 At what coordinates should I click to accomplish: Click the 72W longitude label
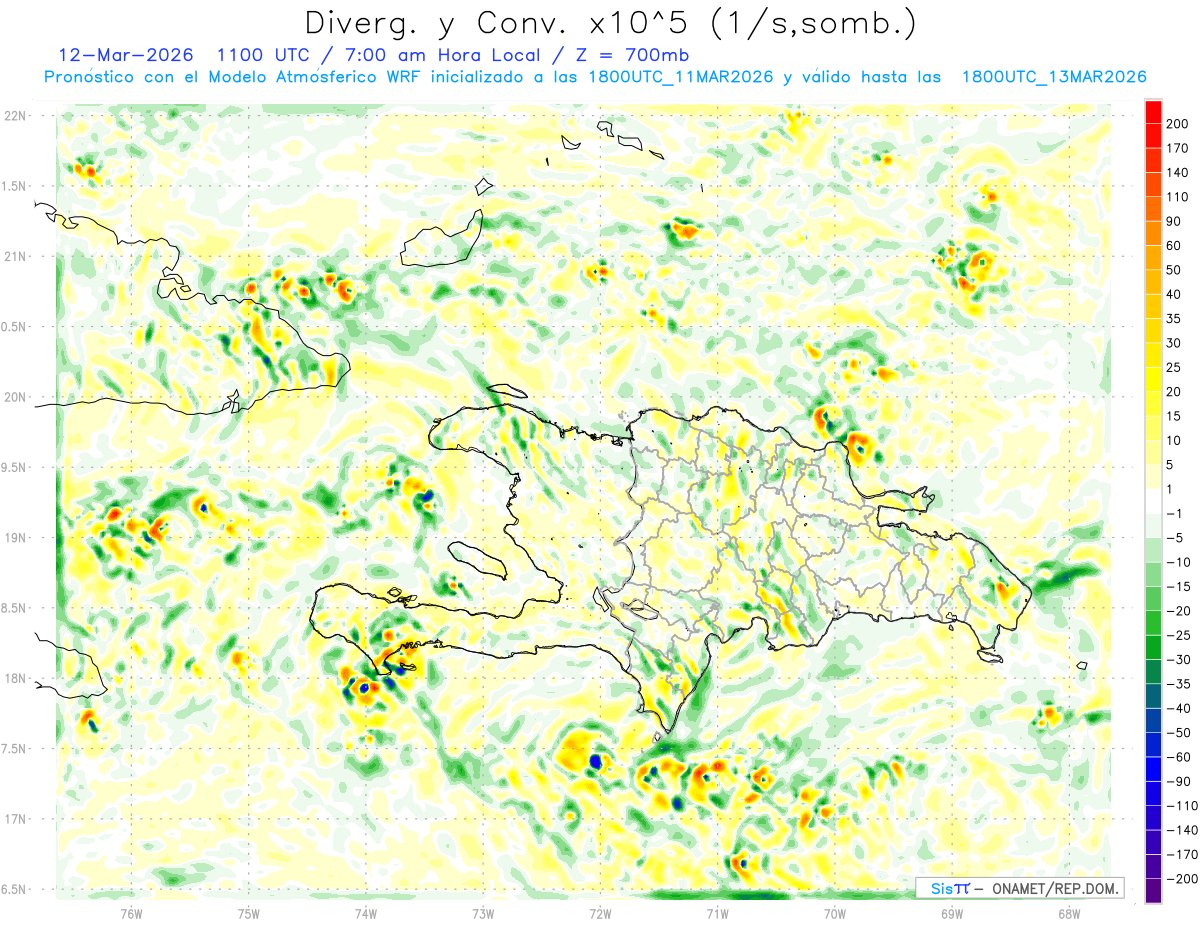coord(600,913)
